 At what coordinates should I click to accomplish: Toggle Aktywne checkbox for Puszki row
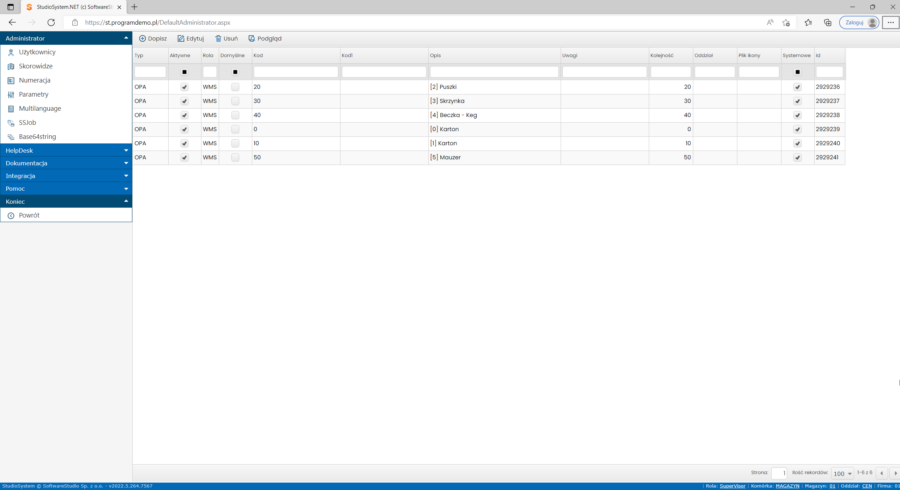pyautogui.click(x=184, y=87)
